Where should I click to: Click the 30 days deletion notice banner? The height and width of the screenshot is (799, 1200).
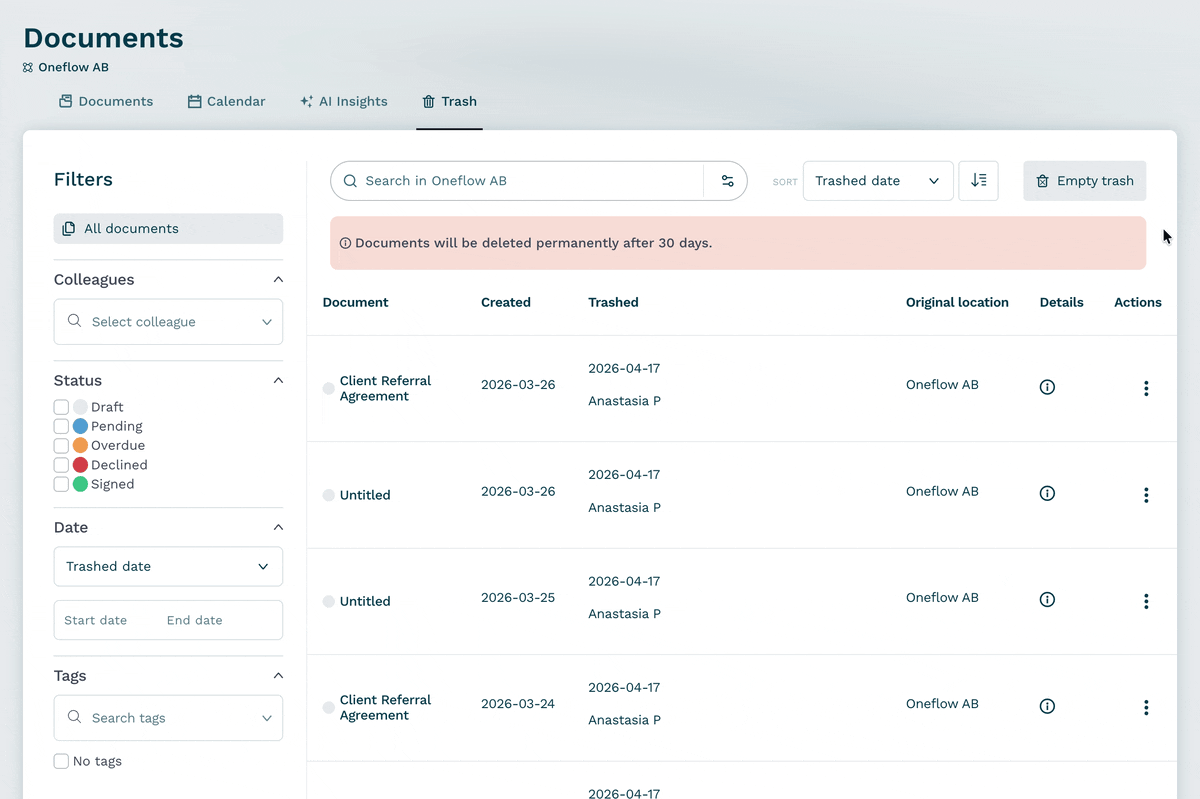738,243
